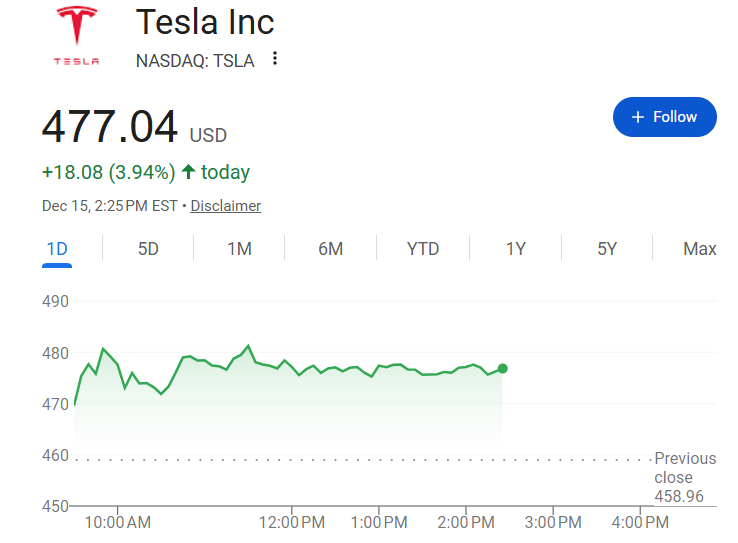
Task: Select the Max time range tab
Action: tap(699, 249)
